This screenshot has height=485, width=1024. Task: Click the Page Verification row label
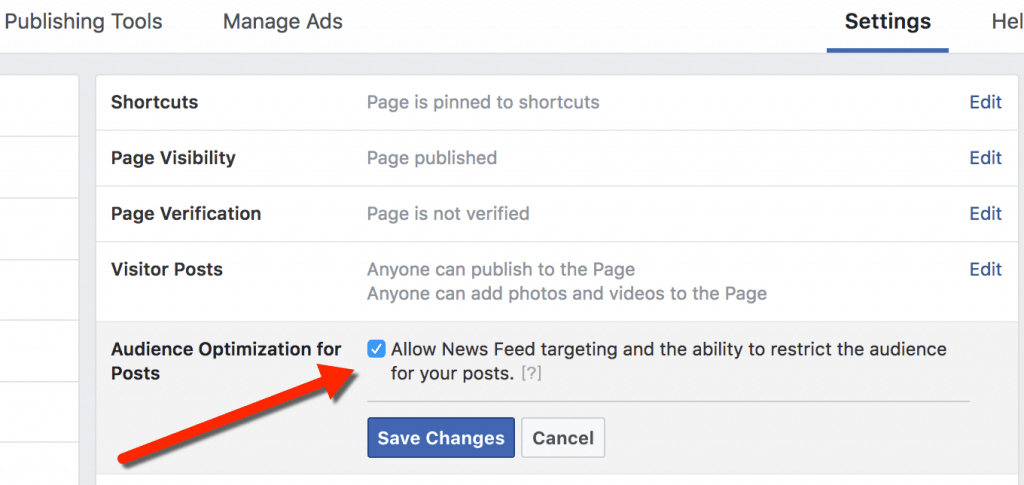186,213
